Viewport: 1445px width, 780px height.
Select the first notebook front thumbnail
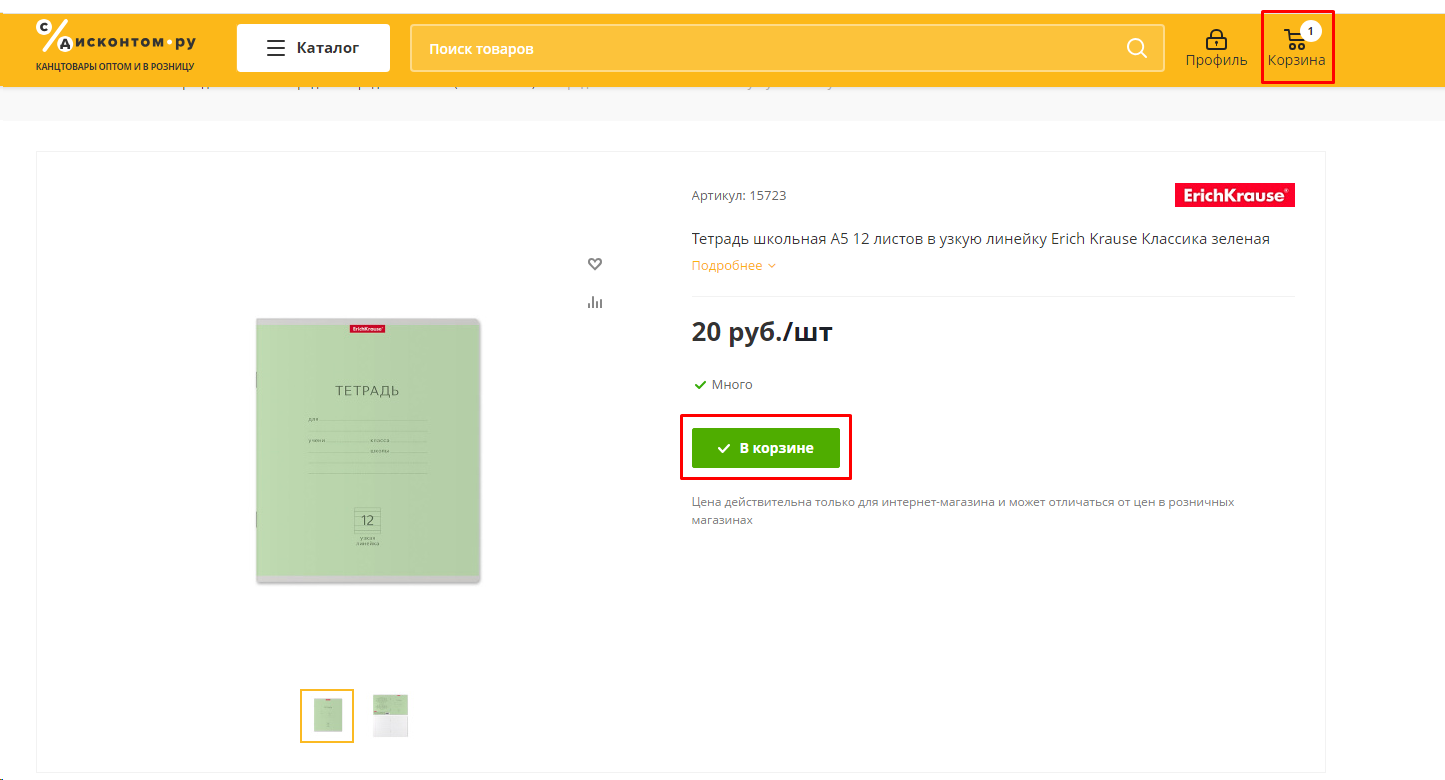(x=327, y=716)
